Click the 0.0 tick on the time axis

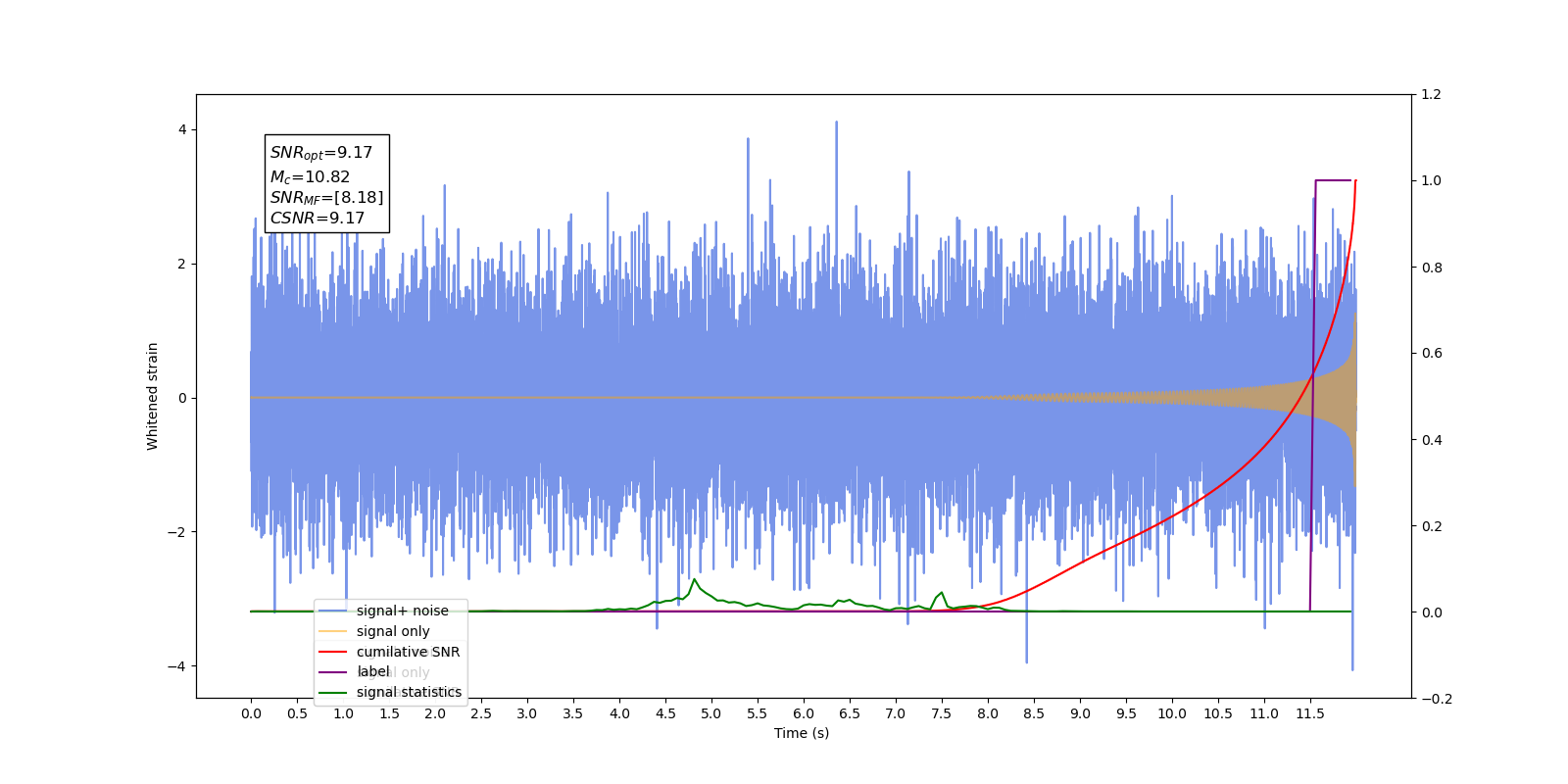(251, 713)
